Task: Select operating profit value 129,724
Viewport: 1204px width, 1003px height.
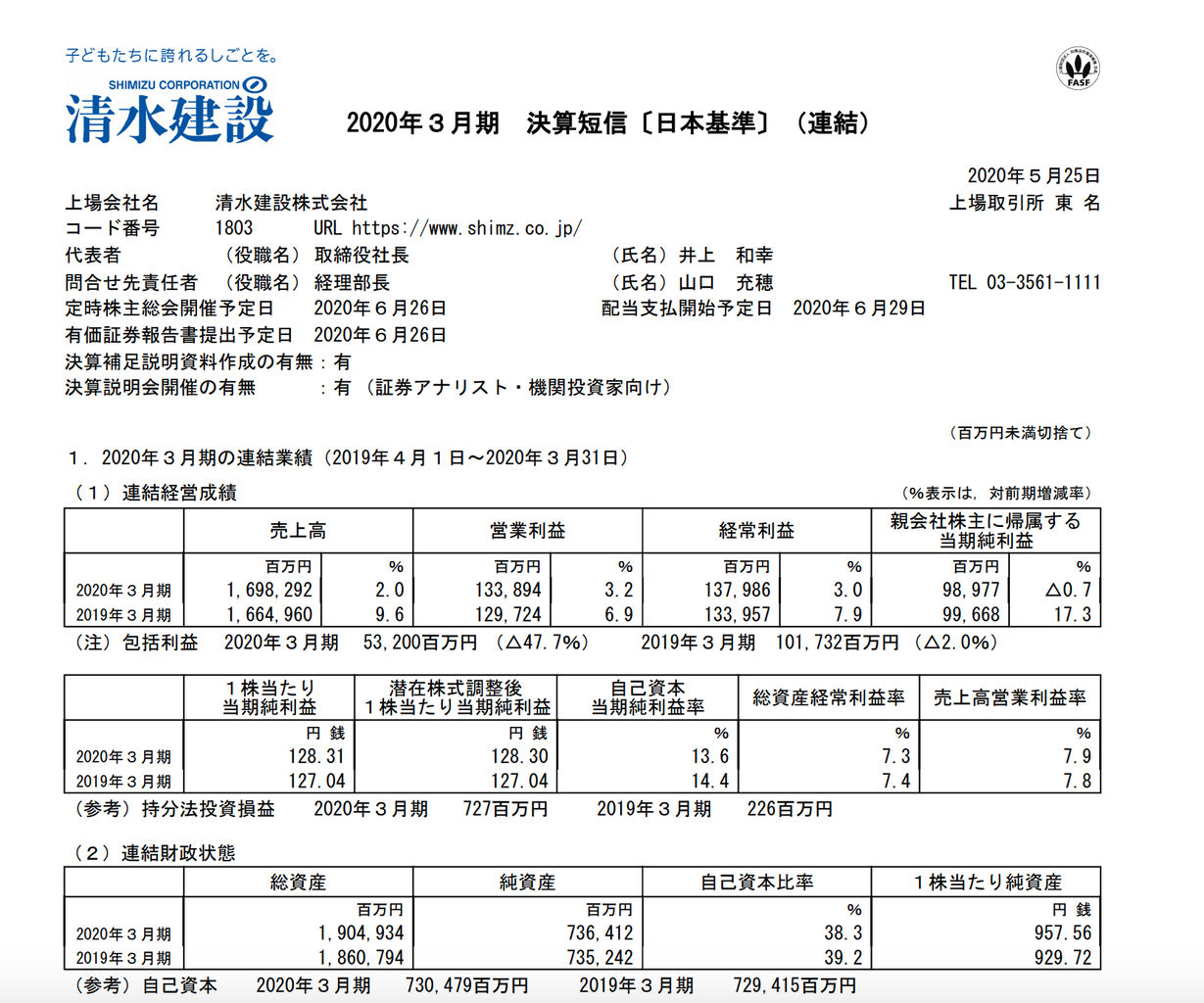Action: [x=507, y=615]
